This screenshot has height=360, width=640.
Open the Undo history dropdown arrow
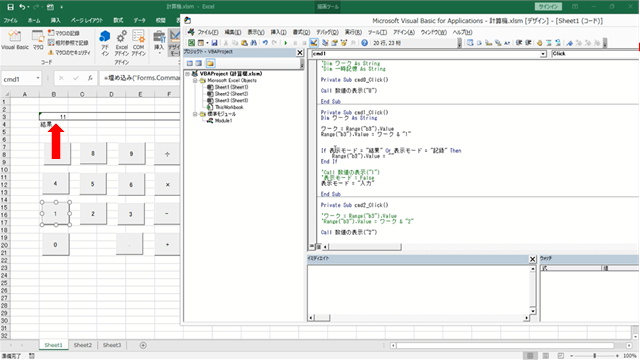pos(28,7)
